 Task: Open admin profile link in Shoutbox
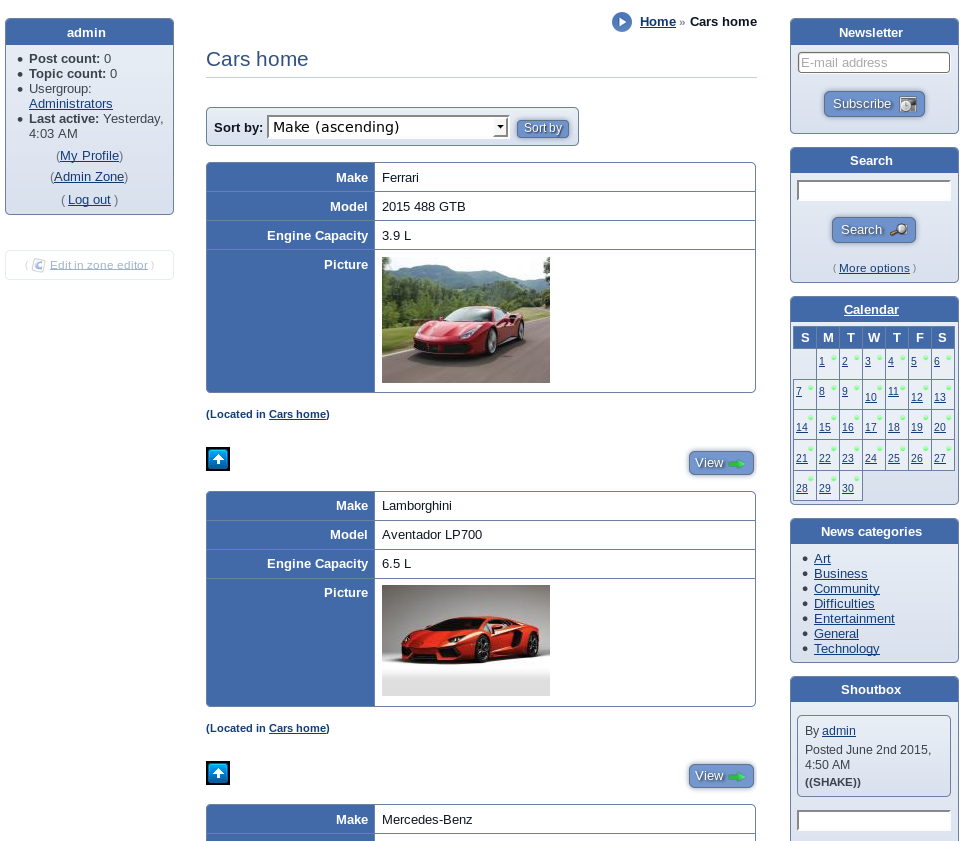[x=839, y=731]
